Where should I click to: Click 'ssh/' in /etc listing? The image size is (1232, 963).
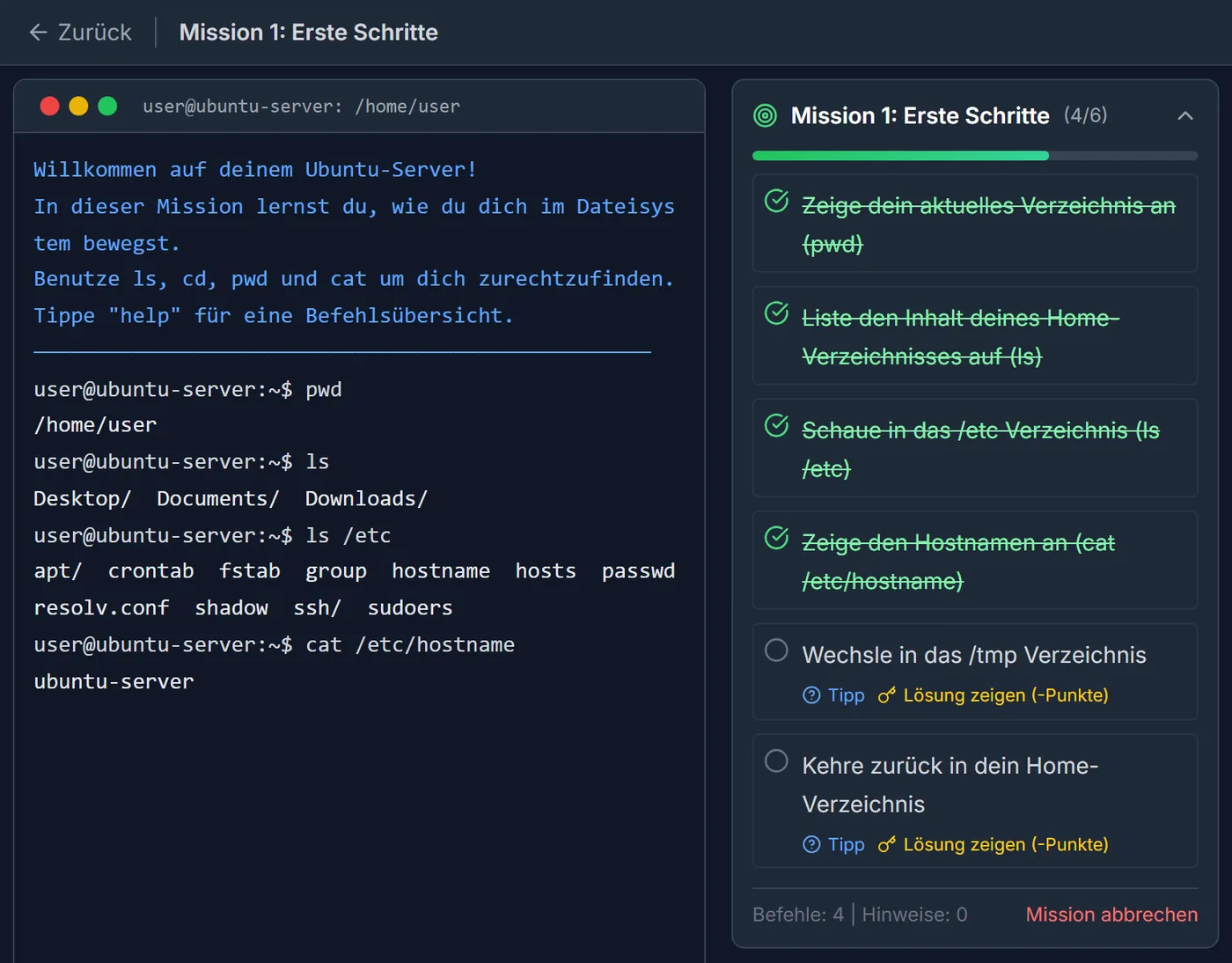317,608
